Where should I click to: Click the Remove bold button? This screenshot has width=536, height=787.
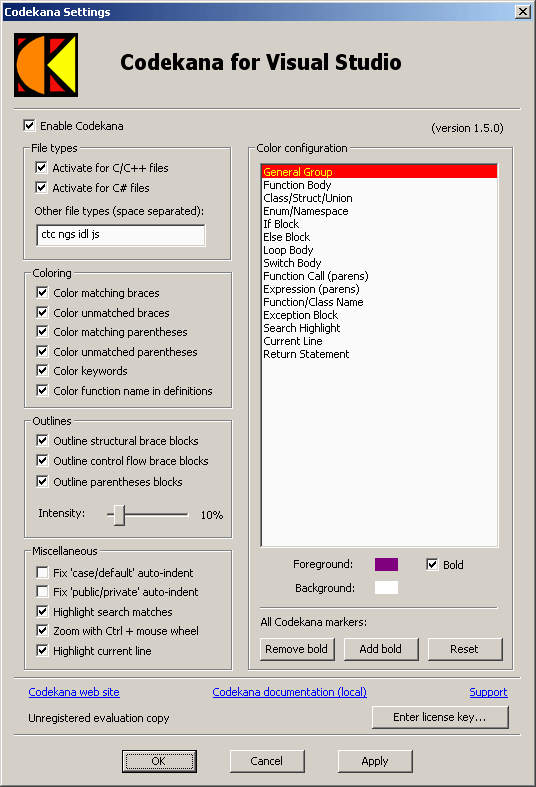coord(297,649)
